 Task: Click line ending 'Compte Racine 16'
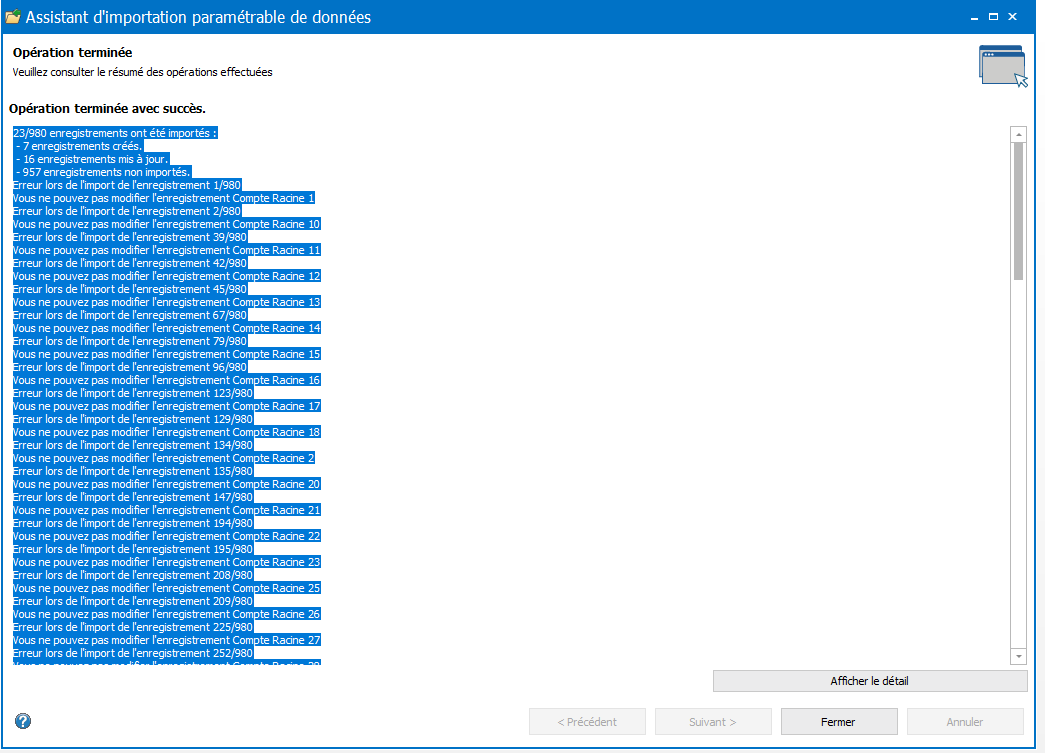[x=167, y=380]
